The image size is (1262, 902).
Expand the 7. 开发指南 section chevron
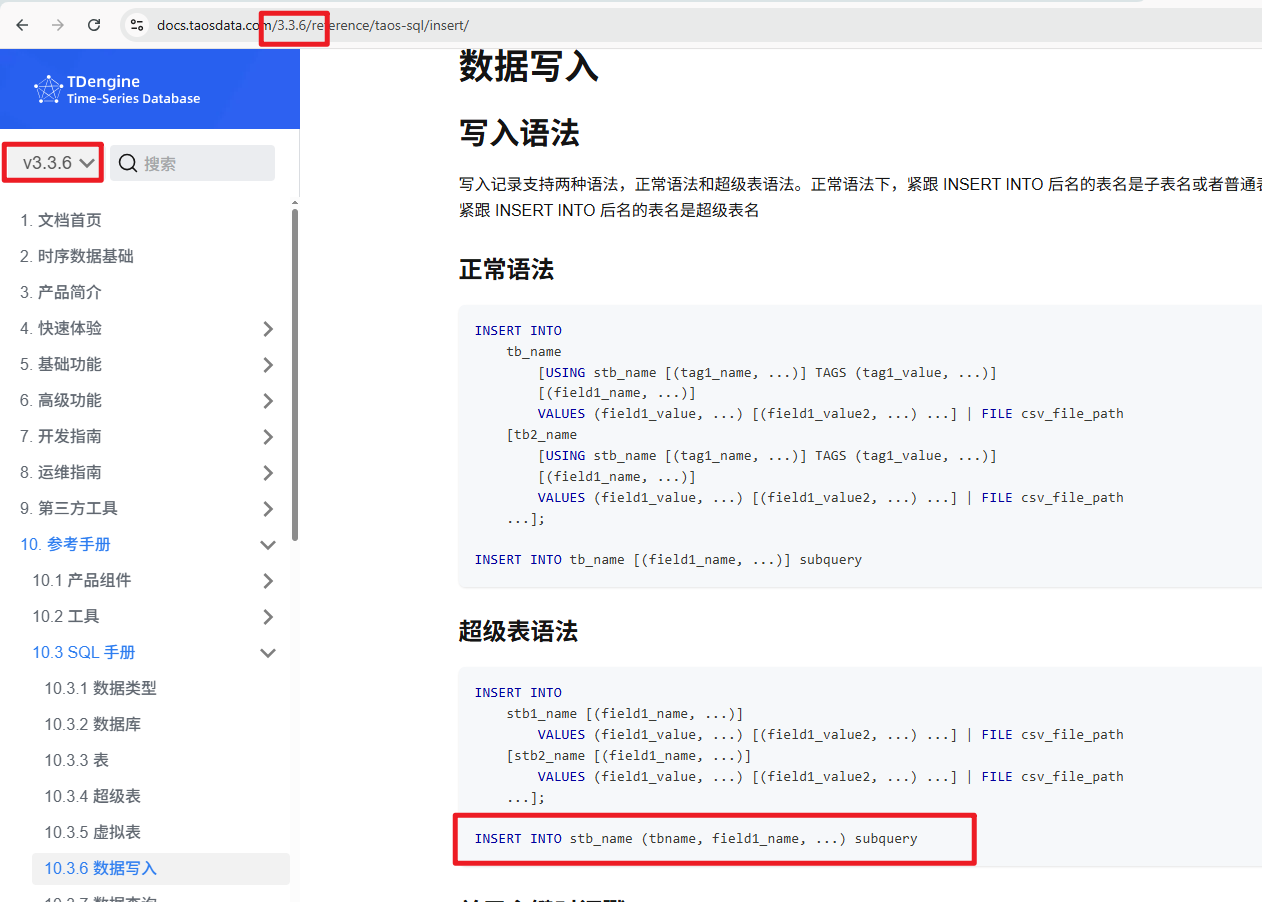268,437
